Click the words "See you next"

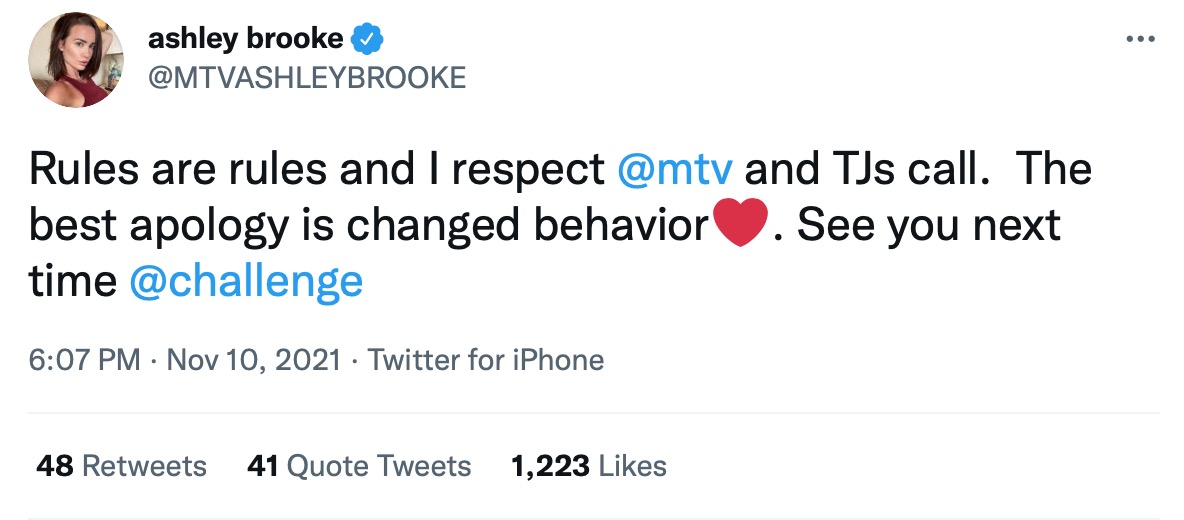[x=928, y=226]
